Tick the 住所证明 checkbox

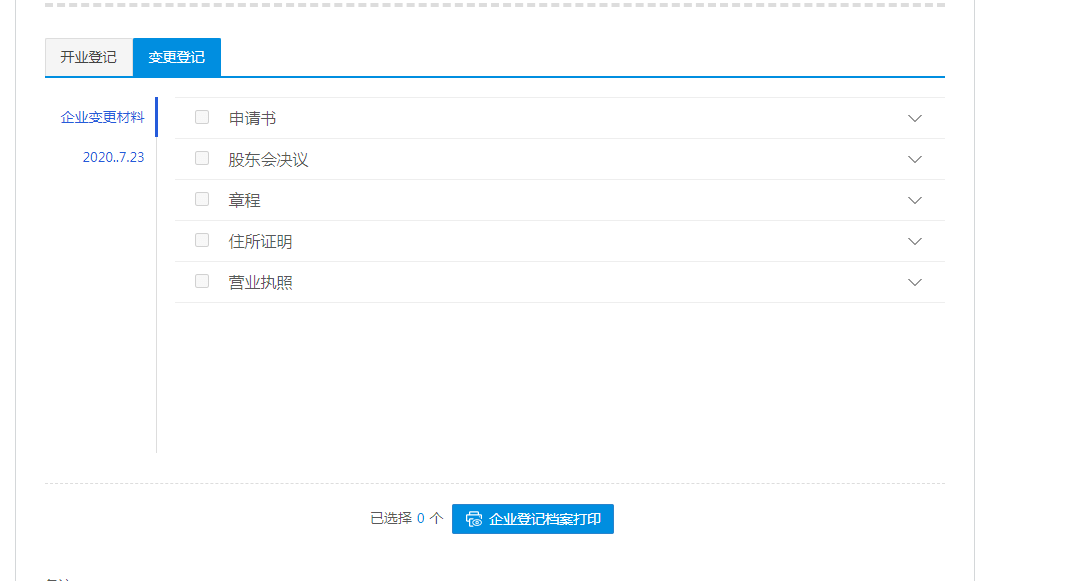click(202, 240)
